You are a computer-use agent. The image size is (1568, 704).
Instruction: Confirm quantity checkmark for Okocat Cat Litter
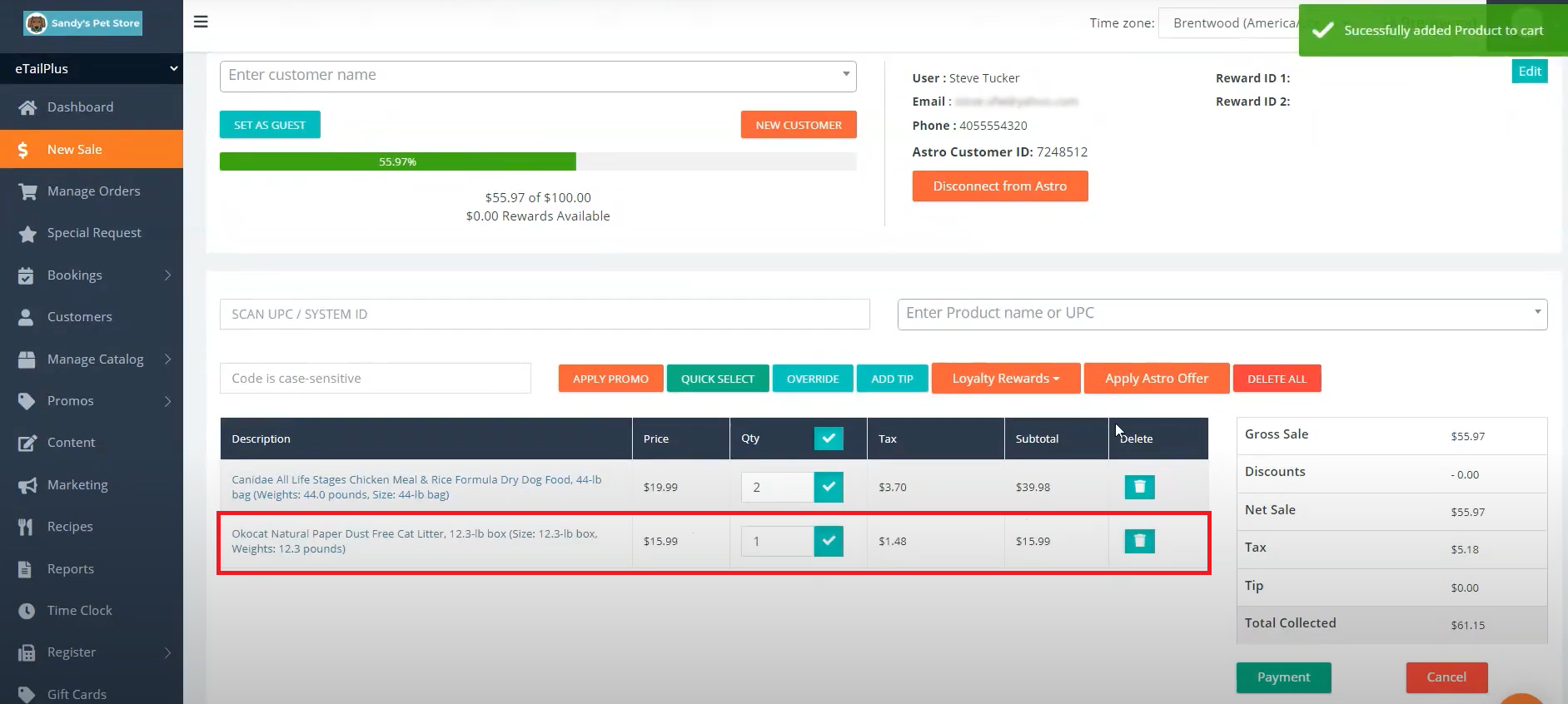[829, 541]
